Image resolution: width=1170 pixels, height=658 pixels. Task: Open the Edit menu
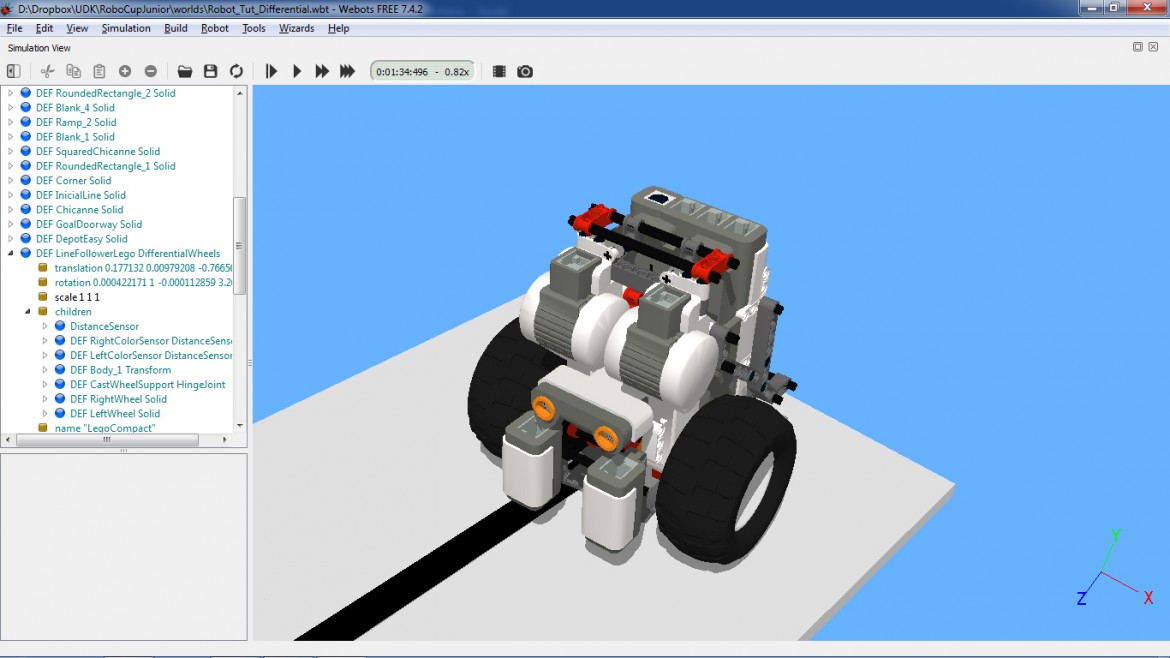tap(44, 28)
